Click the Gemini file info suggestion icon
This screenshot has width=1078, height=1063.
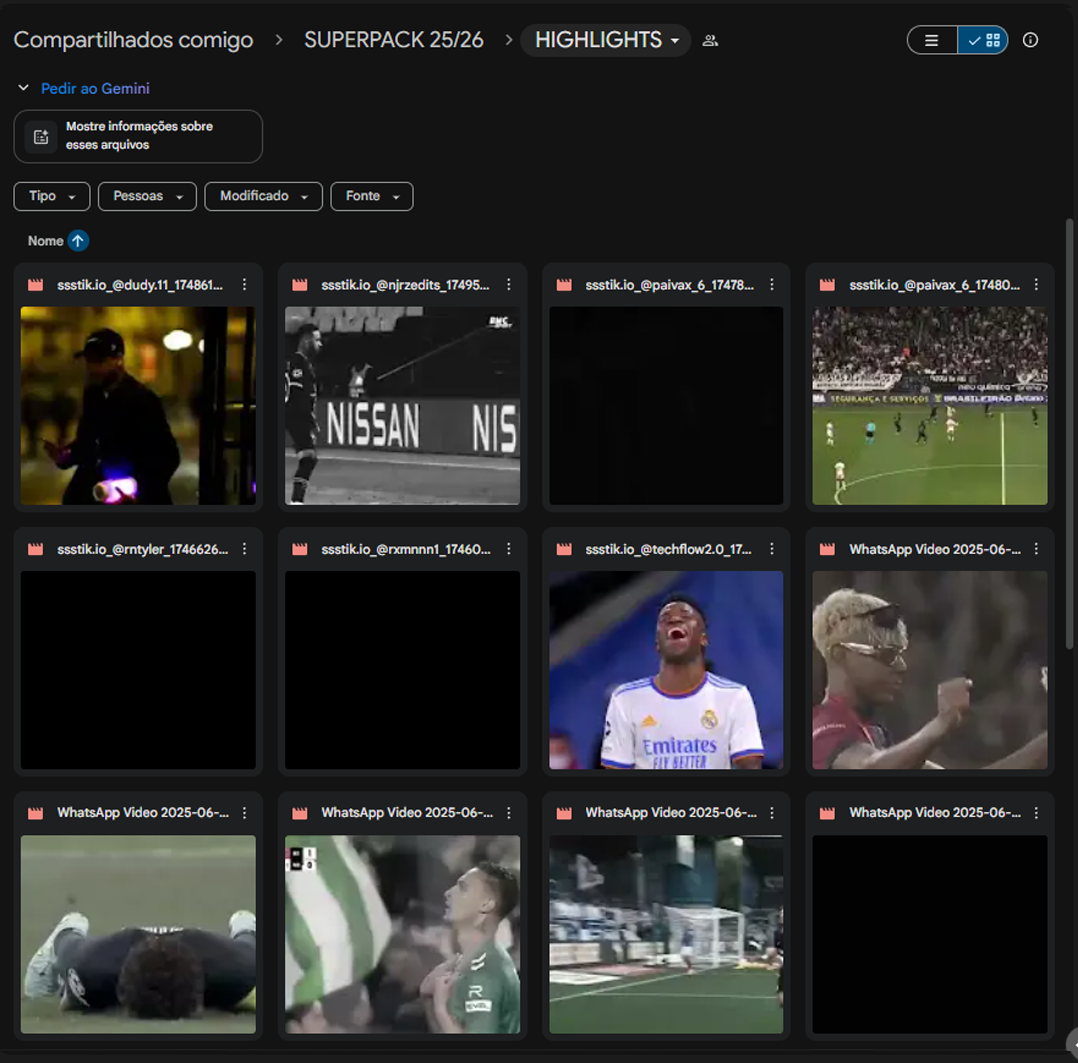[x=41, y=137]
